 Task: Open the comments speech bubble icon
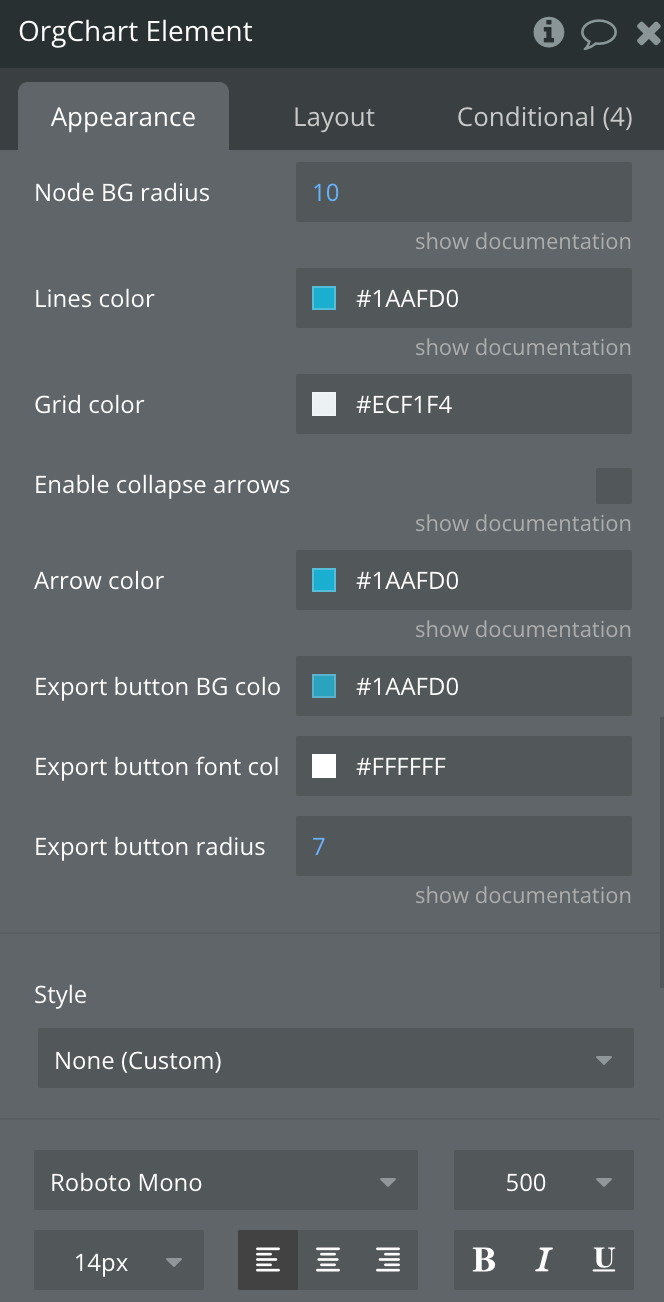[599, 33]
